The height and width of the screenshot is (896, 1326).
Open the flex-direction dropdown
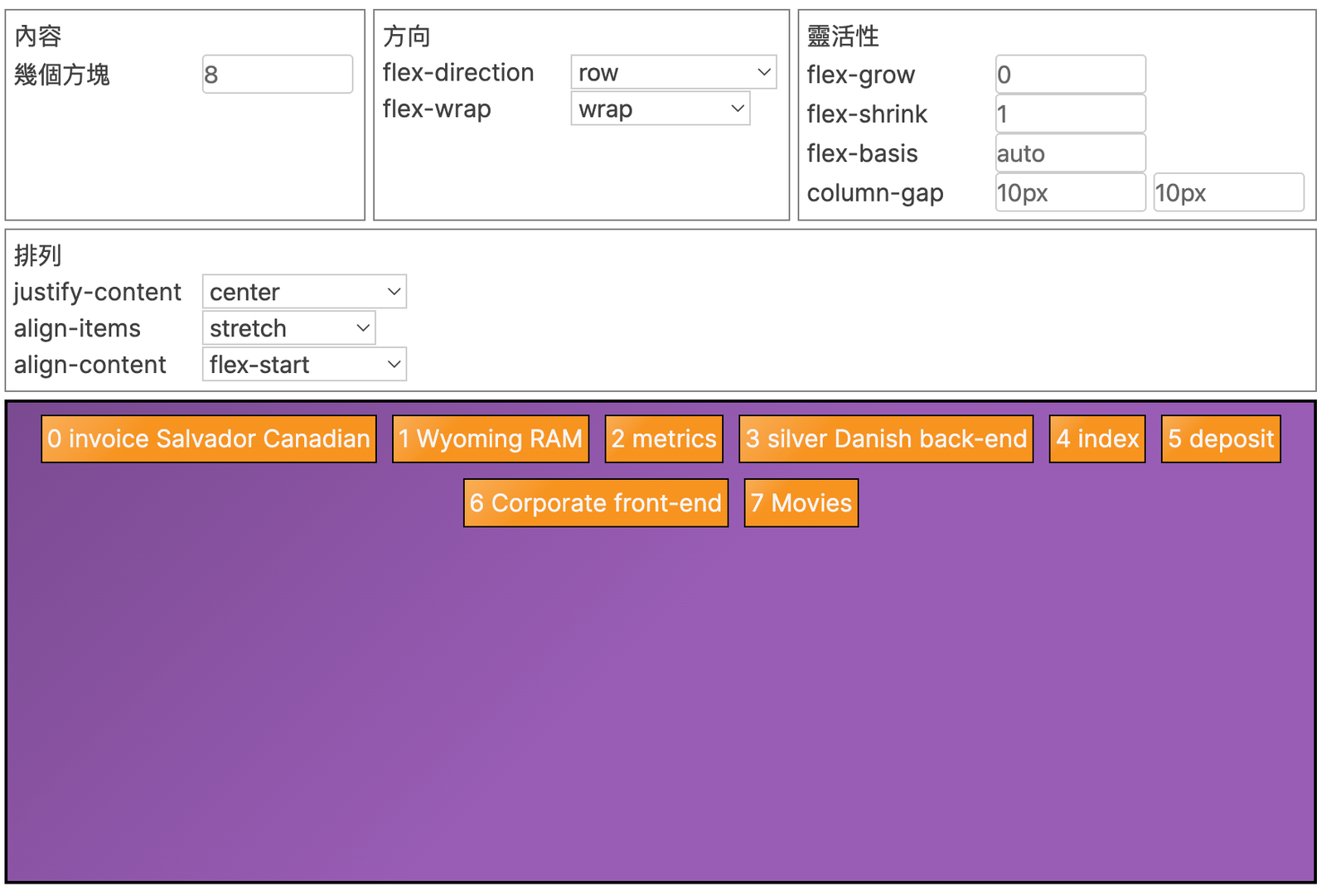tap(673, 73)
